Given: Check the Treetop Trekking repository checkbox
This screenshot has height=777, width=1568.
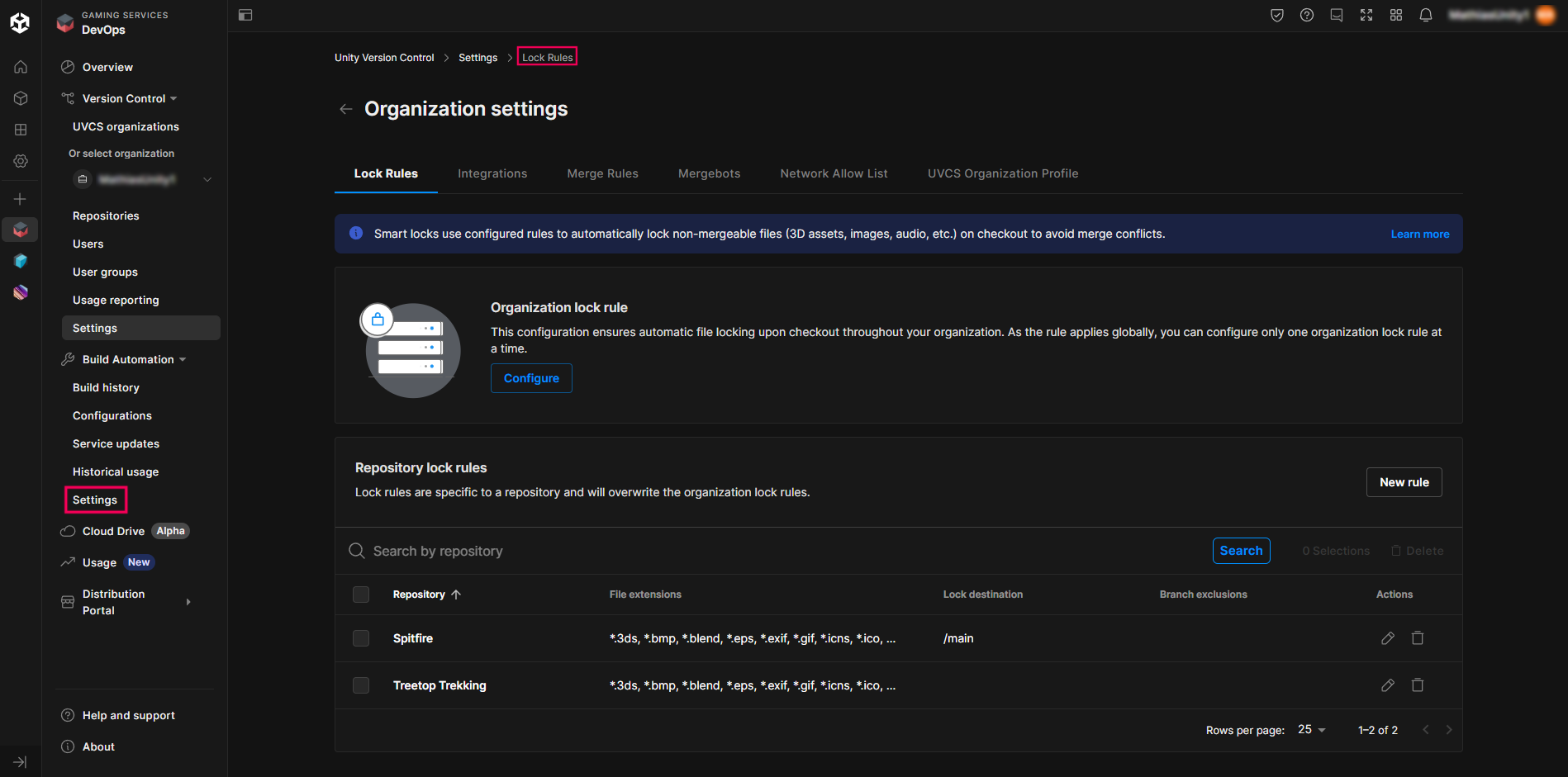Looking at the screenshot, I should point(361,685).
